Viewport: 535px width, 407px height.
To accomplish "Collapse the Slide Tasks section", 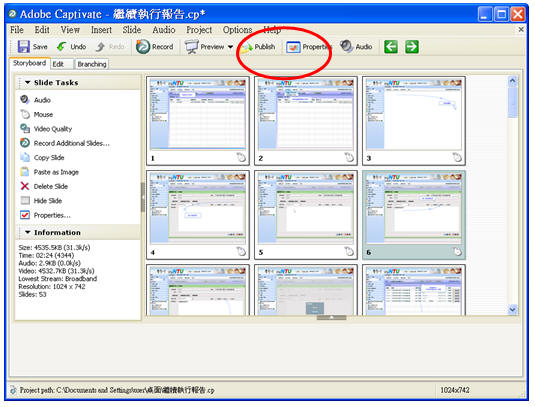I will click(x=28, y=83).
